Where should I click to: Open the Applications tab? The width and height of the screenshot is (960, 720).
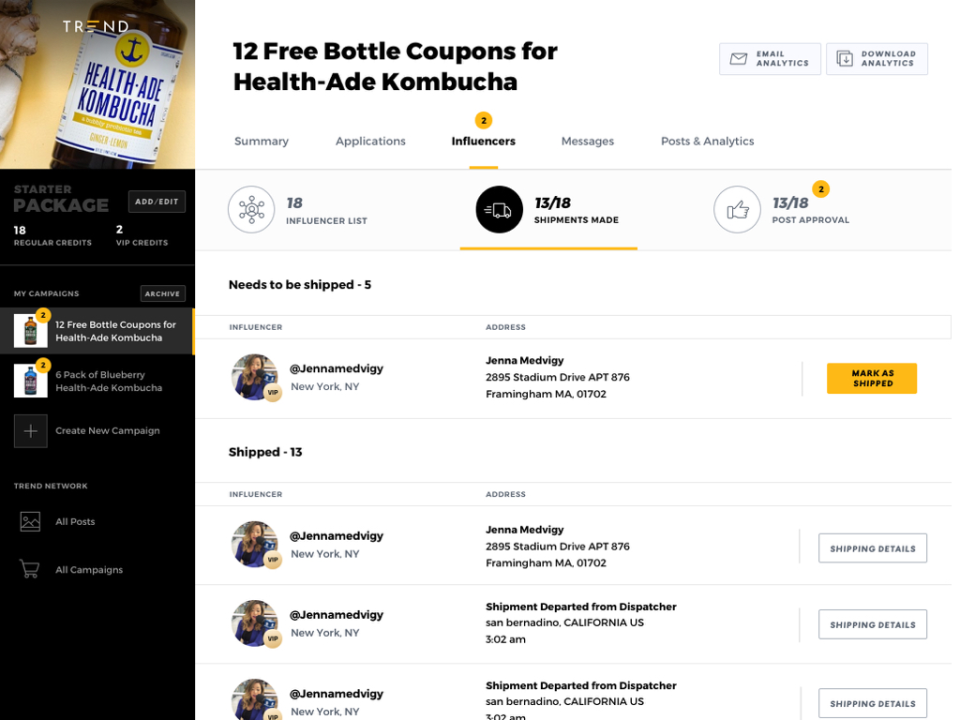370,141
